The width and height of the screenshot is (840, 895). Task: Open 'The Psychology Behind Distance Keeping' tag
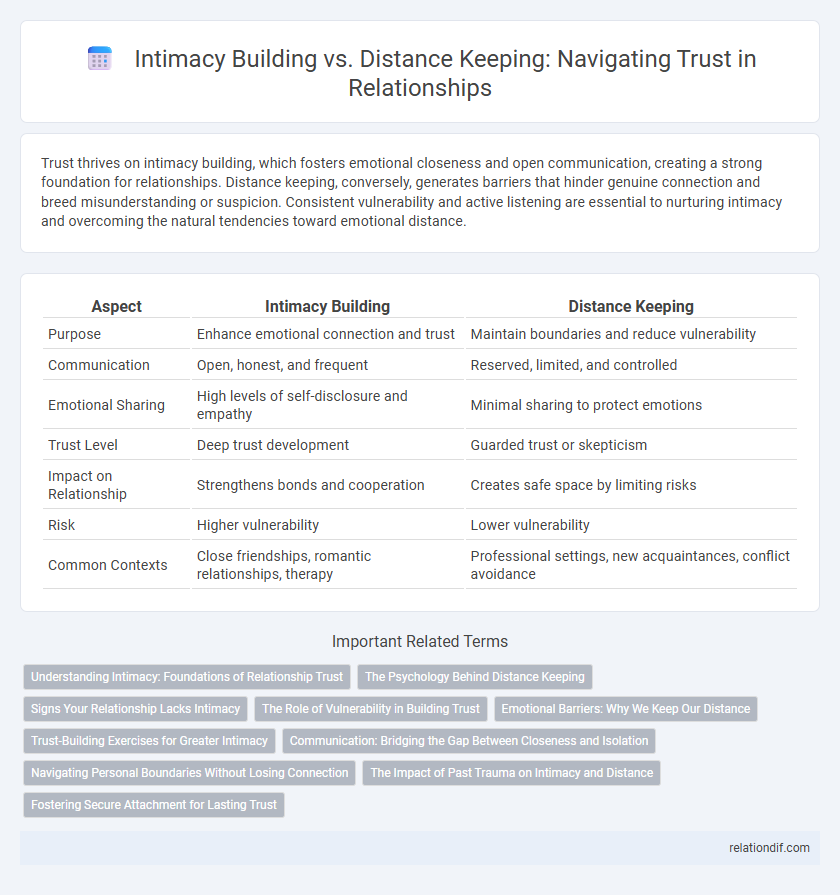[x=475, y=677]
